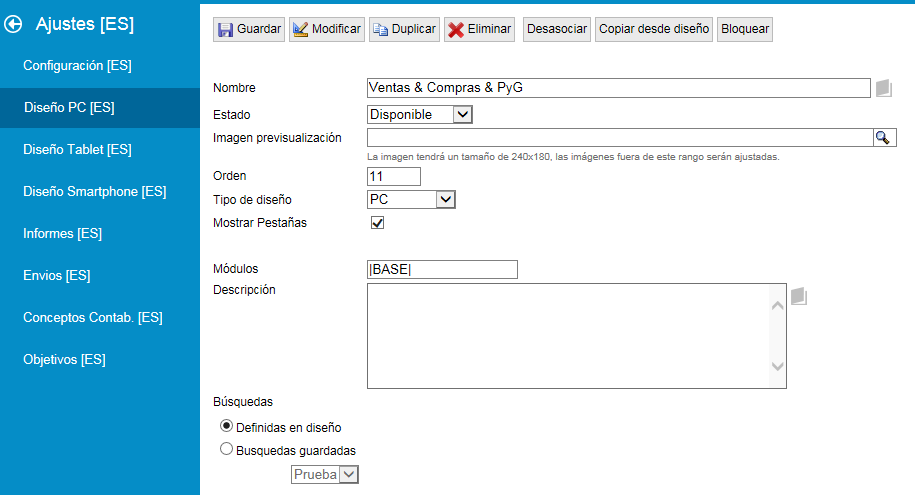The image size is (915, 495).
Task: Open the Prueba saved searches dropdown
Action: click(x=325, y=475)
